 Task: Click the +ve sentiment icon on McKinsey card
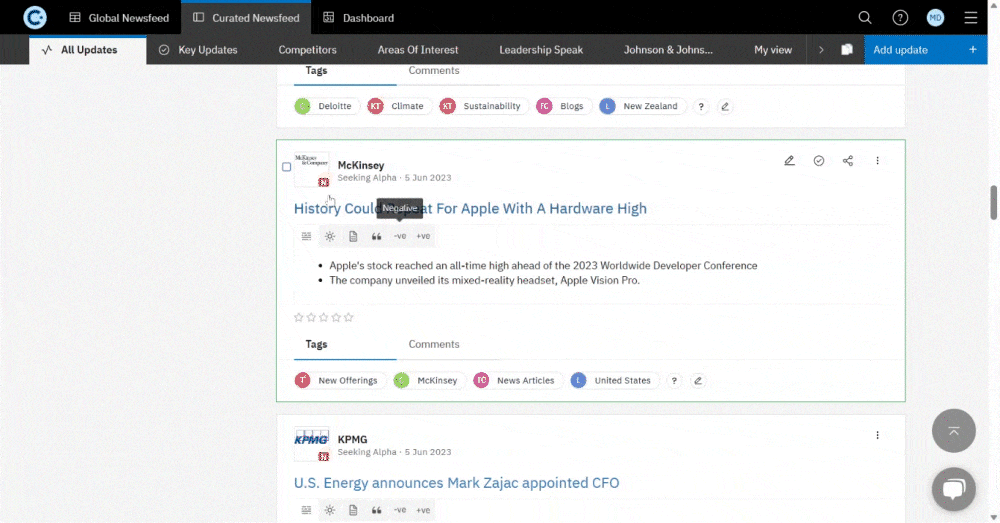[423, 236]
